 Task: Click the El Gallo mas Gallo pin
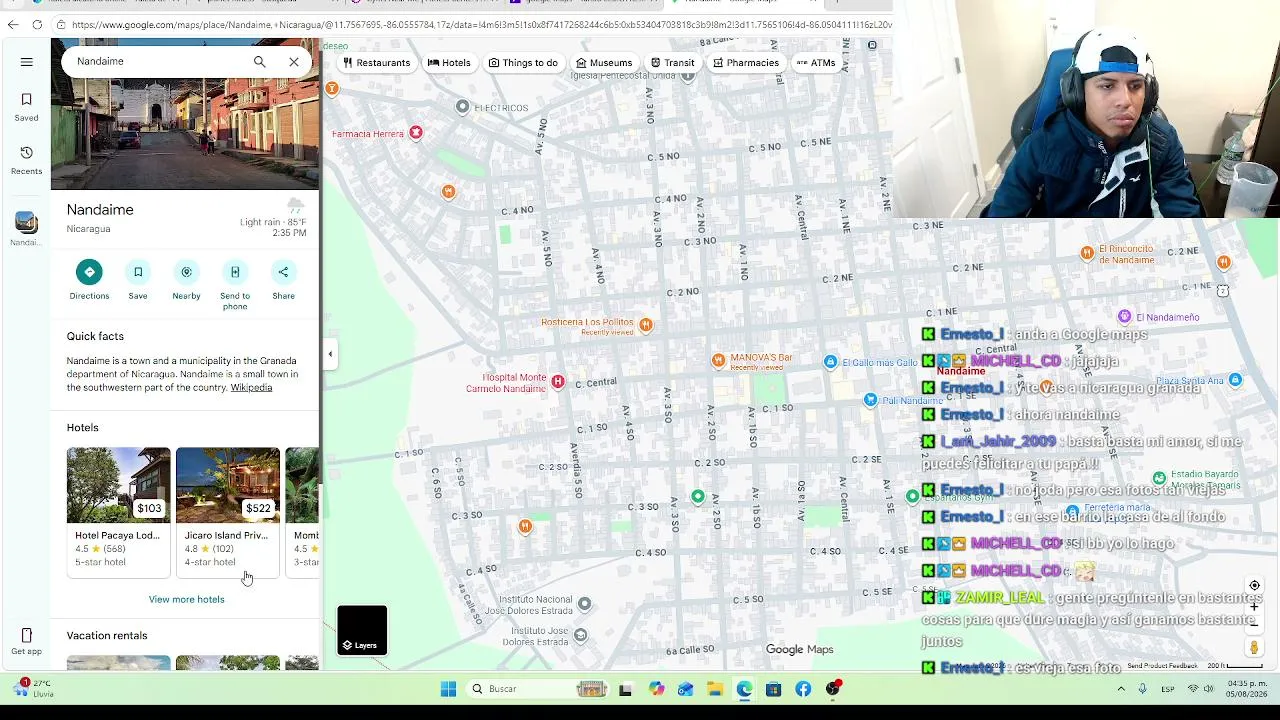click(x=830, y=362)
